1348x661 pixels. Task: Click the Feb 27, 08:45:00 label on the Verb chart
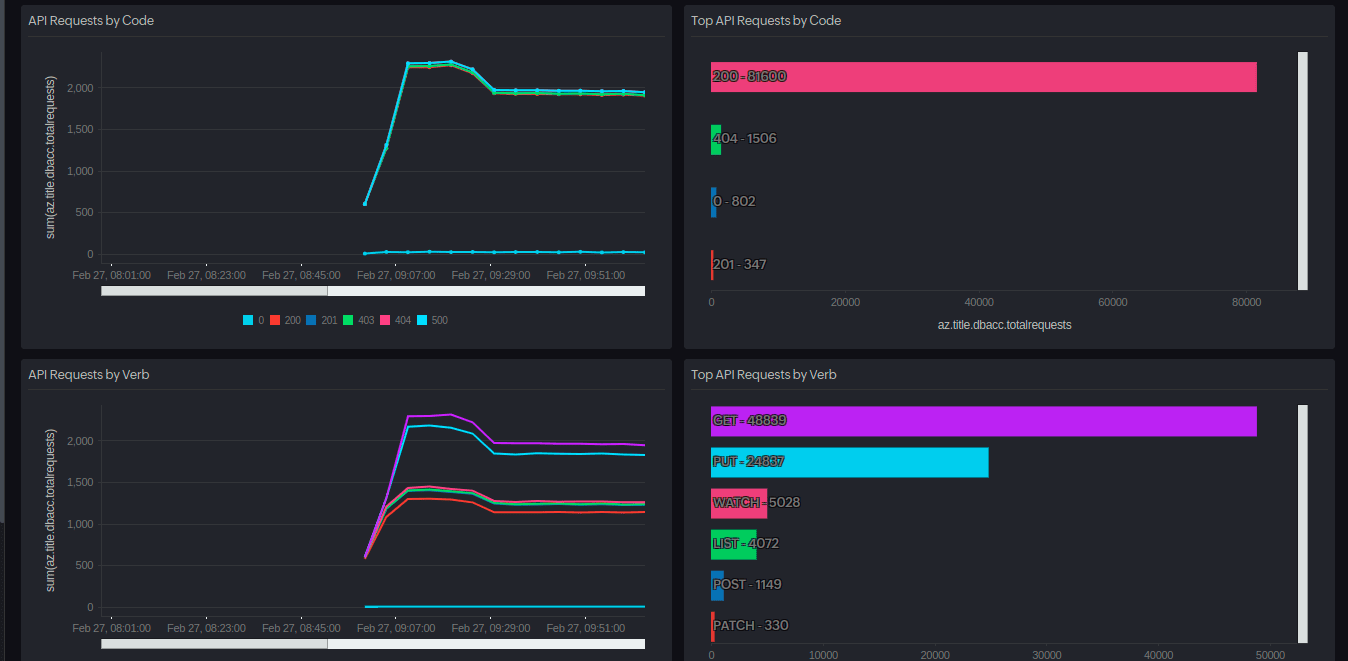tap(301, 628)
